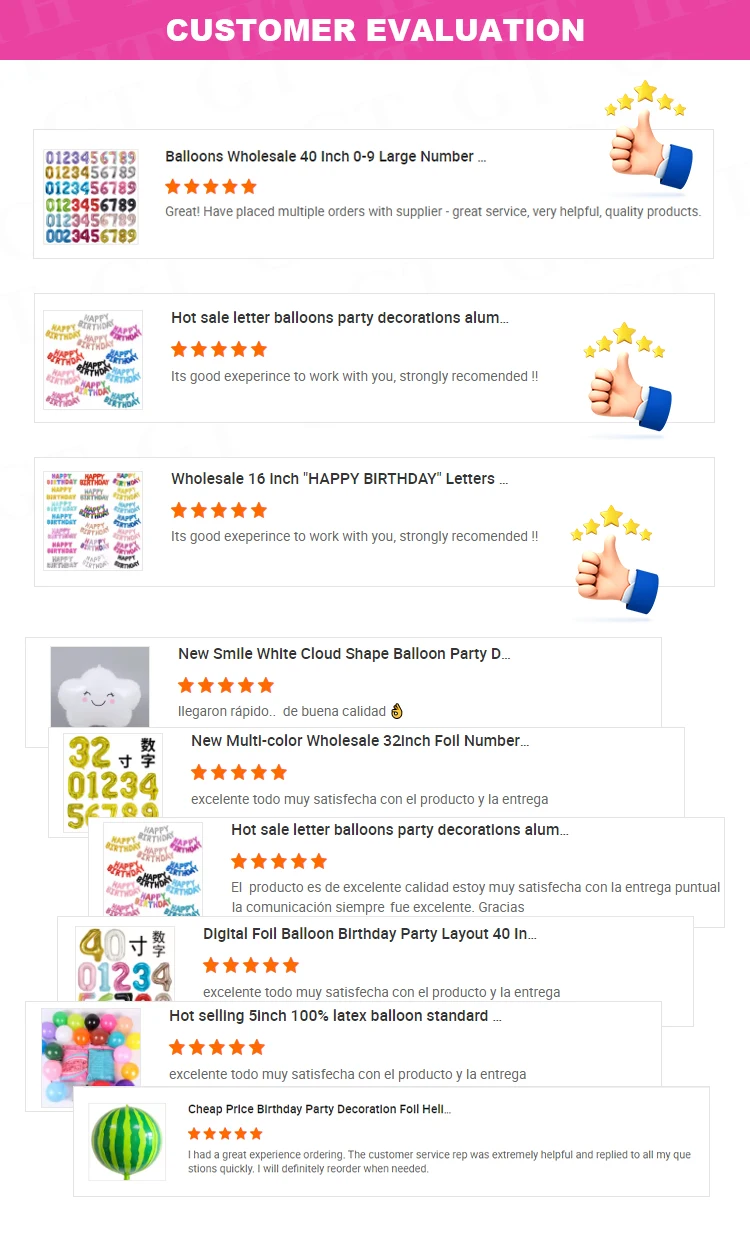Screen dimensions: 750x1235
Task: Click the star rating under the 5inch latex balloon title
Action: pyautogui.click(x=216, y=1047)
